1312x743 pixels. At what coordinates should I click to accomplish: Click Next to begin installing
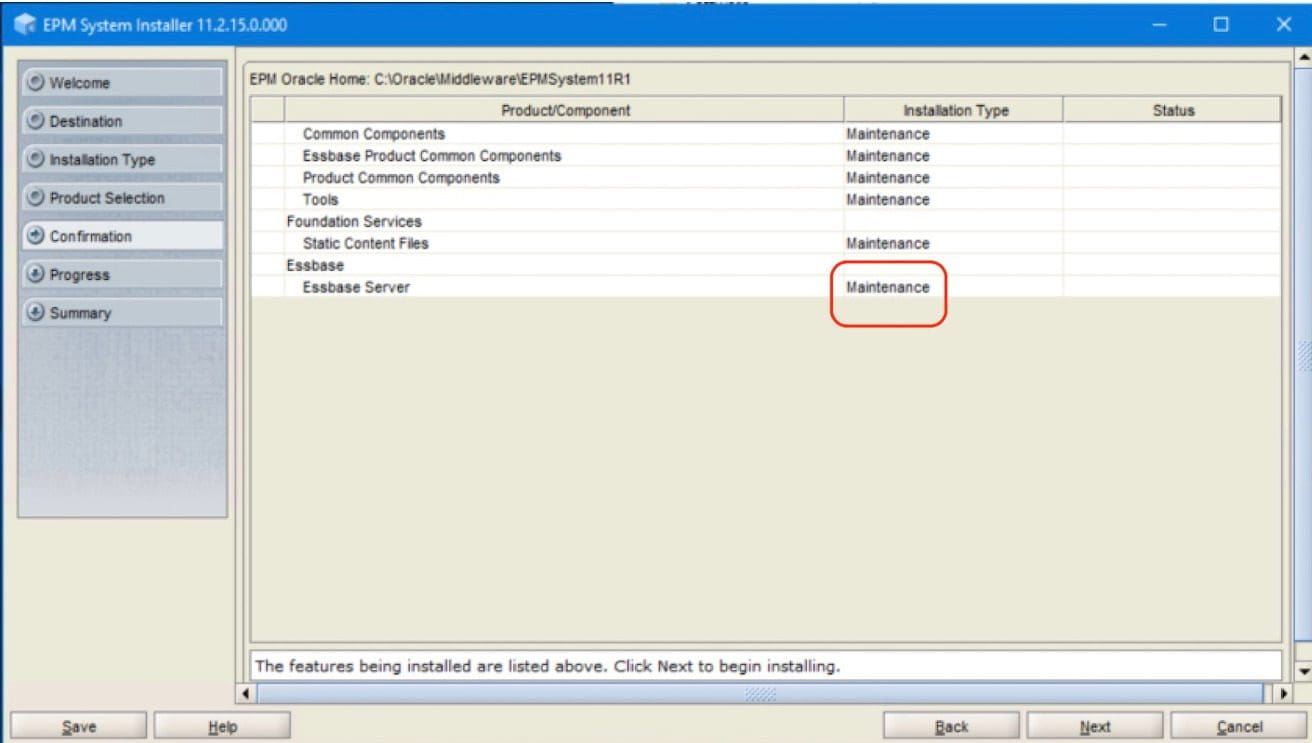1095,727
